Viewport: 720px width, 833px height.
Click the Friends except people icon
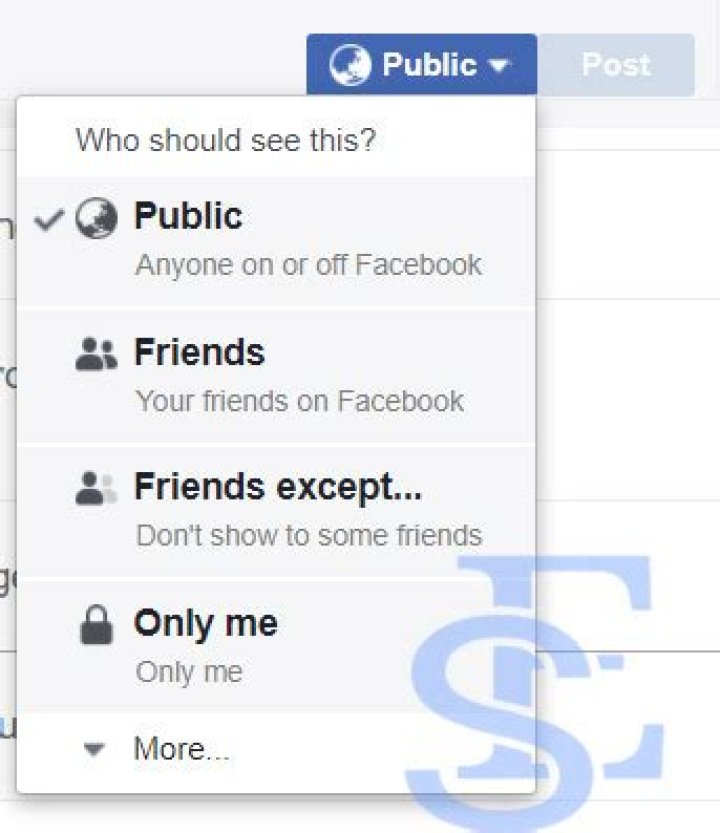point(96,488)
